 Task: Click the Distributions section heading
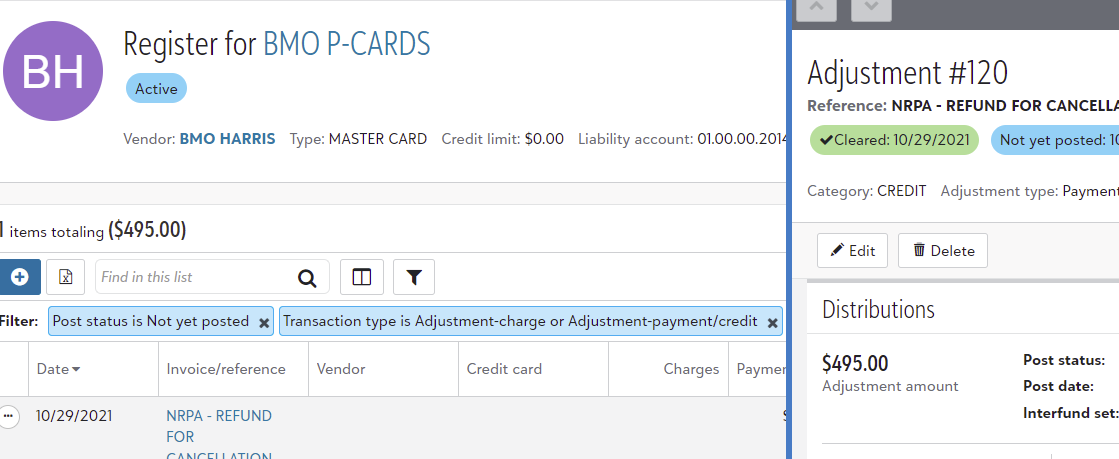pyautogui.click(x=879, y=310)
